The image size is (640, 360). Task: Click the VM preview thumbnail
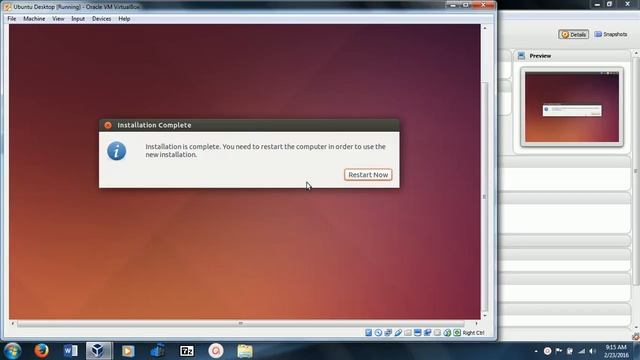[572, 107]
